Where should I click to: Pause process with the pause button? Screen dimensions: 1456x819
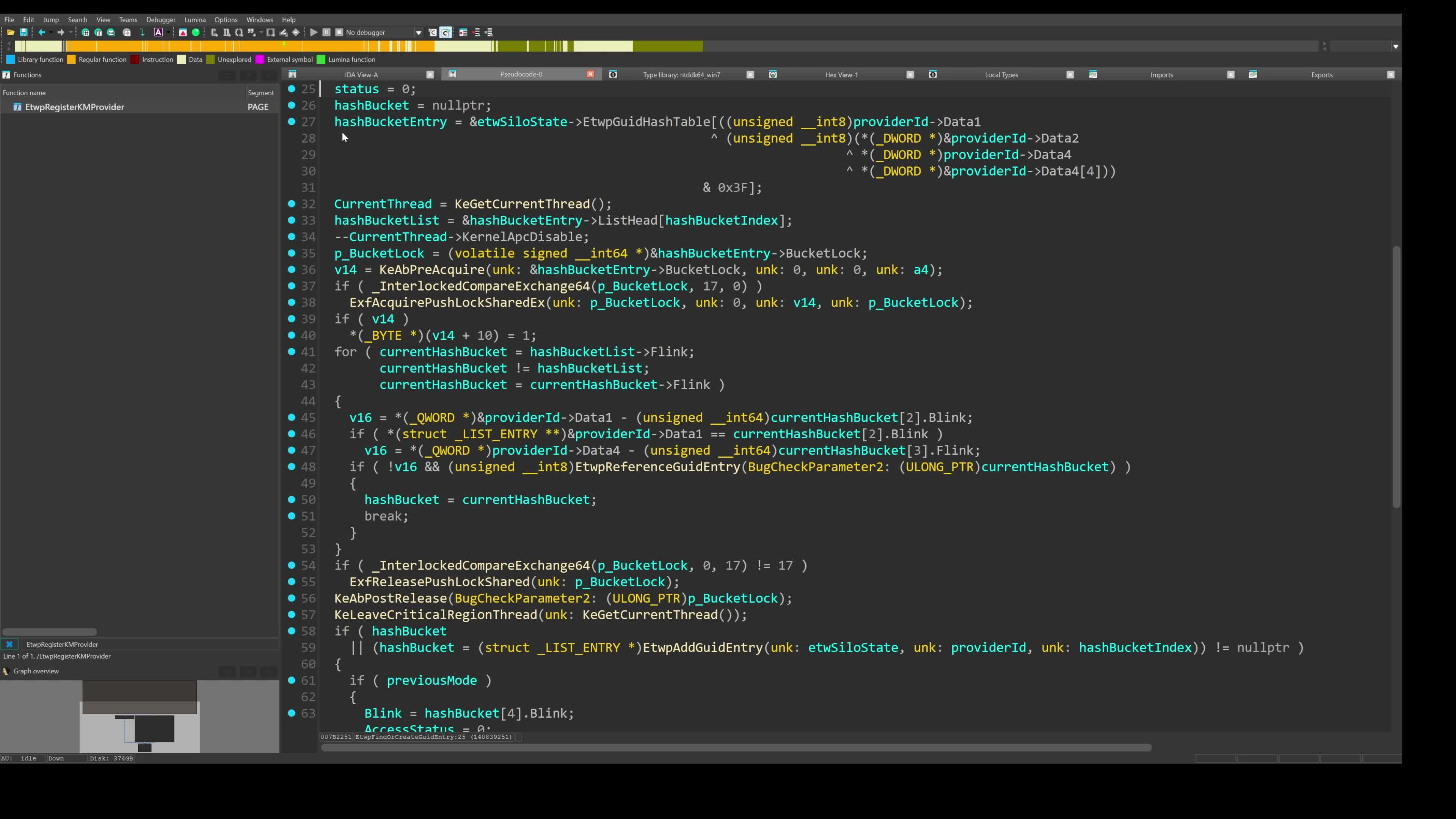click(x=327, y=33)
